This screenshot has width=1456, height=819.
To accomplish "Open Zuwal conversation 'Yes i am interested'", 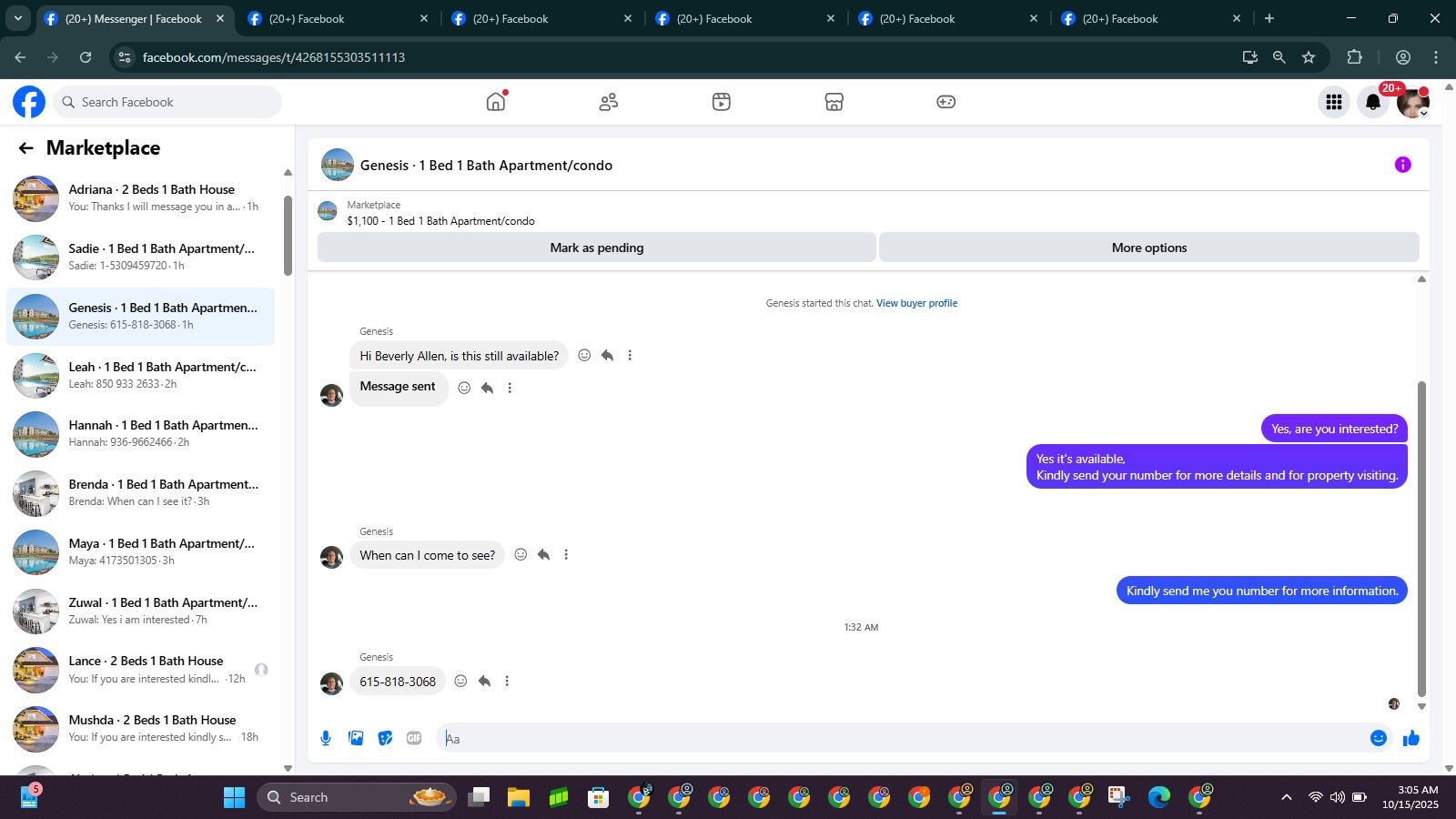I will (x=141, y=612).
